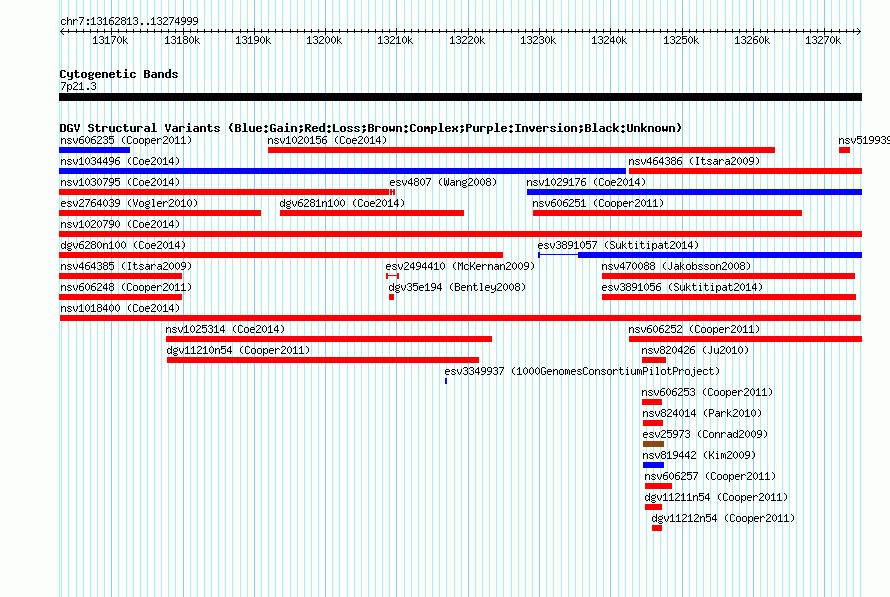Click the nsv606235 (Cooper2011) variant label
Image resolution: width=890 pixels, height=597 pixels.
coord(126,140)
